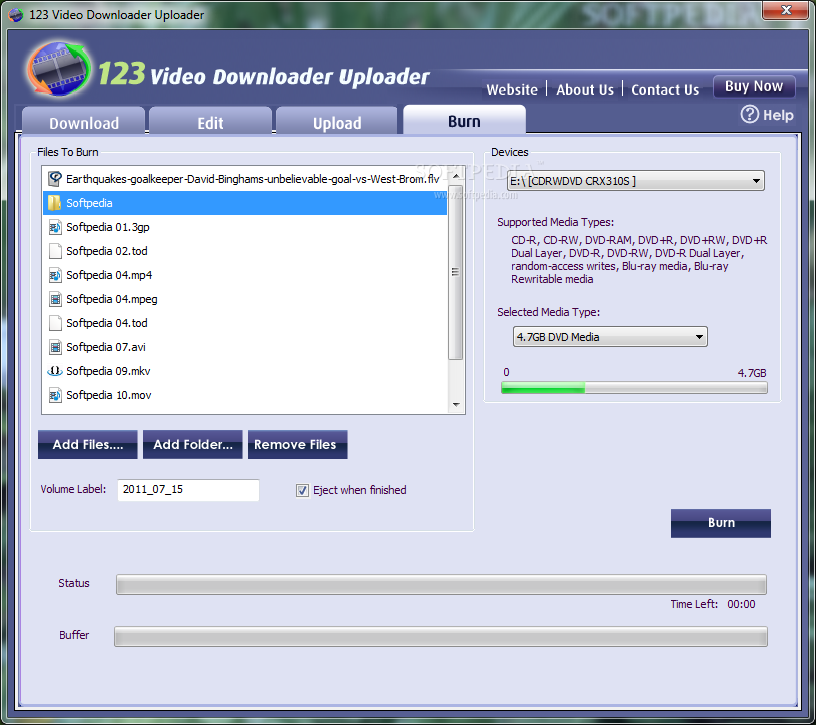Select the Softpedia folder row
This screenshot has width=816, height=725.
click(245, 203)
